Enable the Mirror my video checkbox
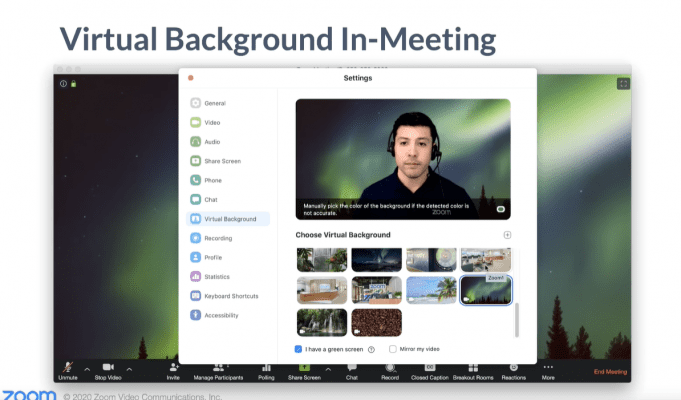 pyautogui.click(x=393, y=349)
